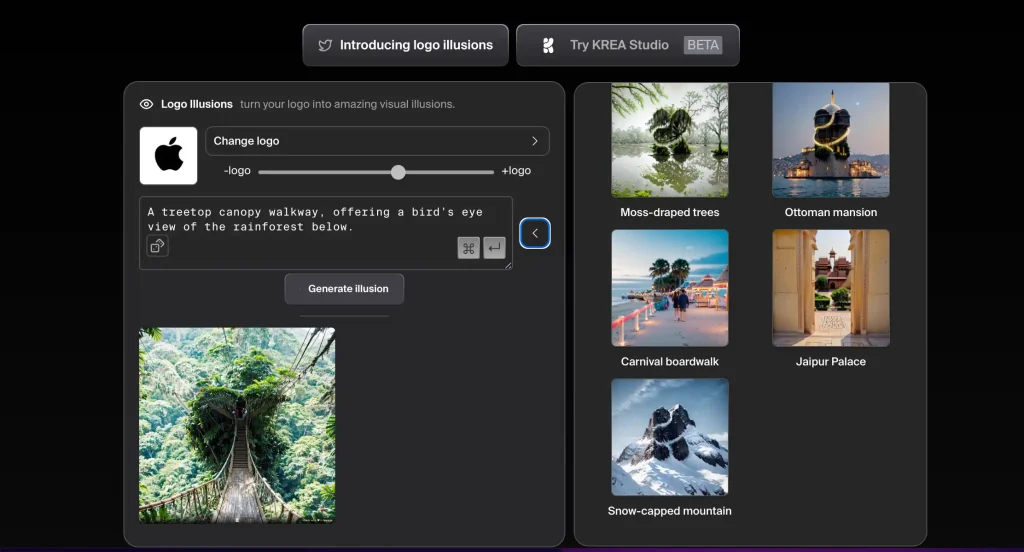Screen dimensions: 1024x552
Task: Click the chevron arrow on Change logo
Action: point(535,141)
